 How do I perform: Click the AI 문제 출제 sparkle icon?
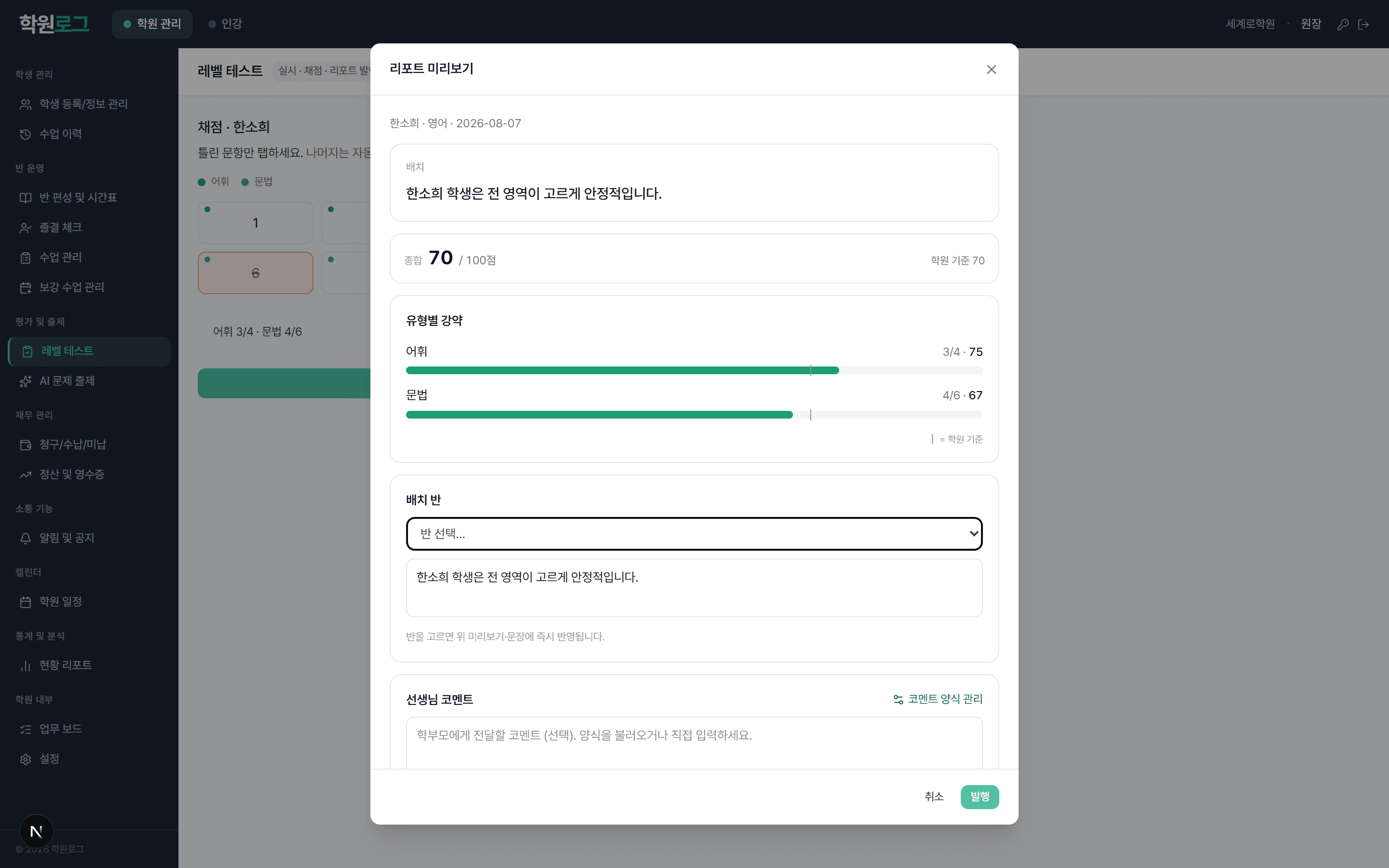[25, 380]
